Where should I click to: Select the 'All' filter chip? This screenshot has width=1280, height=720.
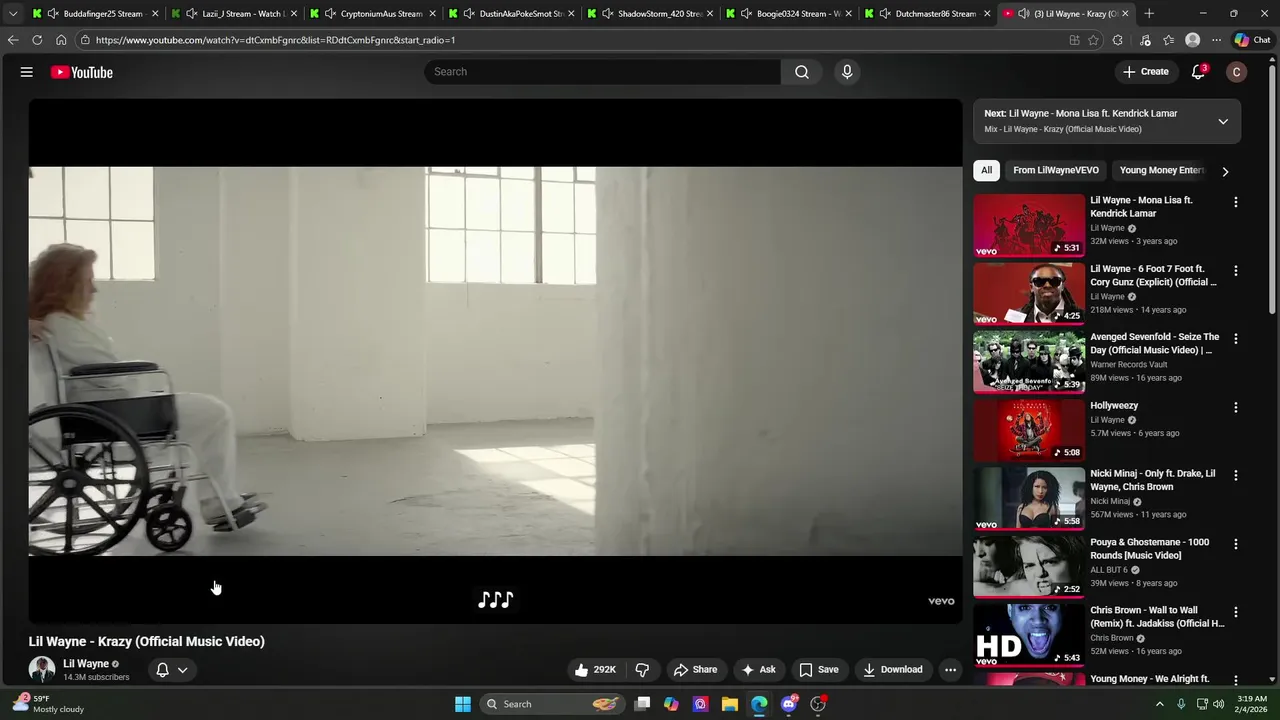tap(986, 170)
